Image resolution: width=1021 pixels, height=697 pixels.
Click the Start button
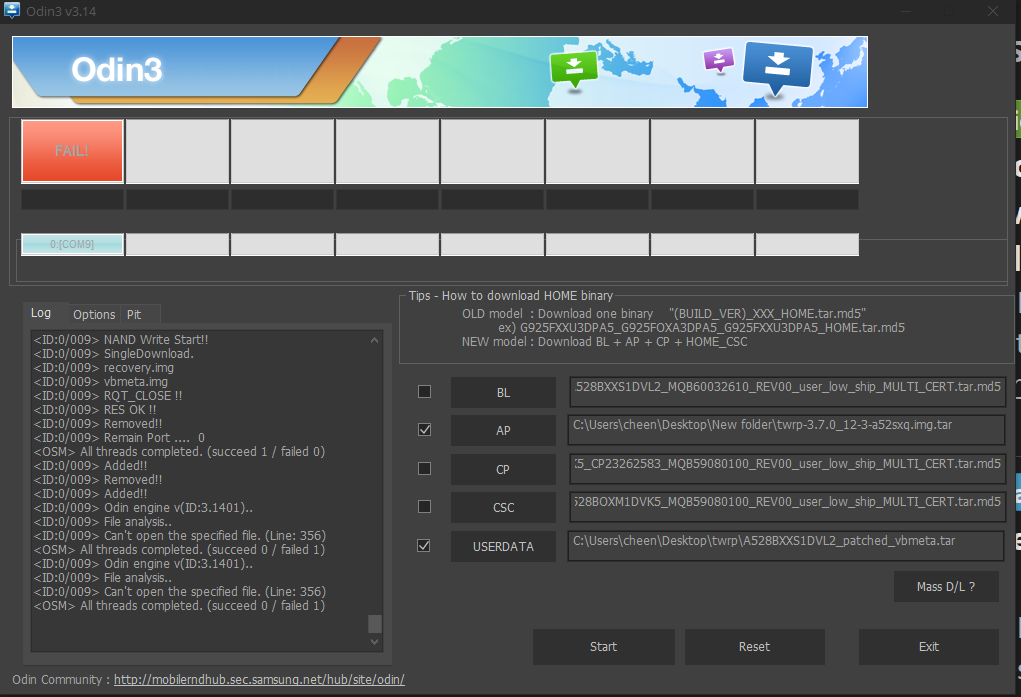tap(604, 647)
